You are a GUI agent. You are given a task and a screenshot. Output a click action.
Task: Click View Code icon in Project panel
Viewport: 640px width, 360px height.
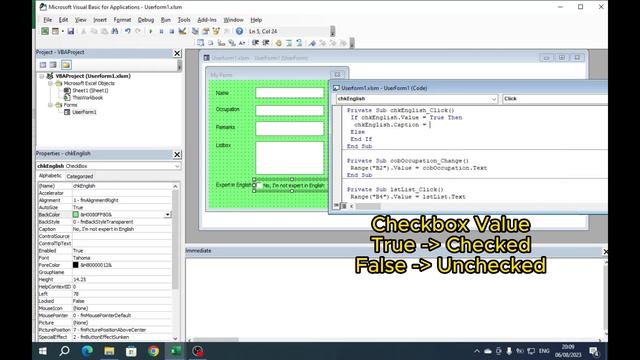click(43, 65)
